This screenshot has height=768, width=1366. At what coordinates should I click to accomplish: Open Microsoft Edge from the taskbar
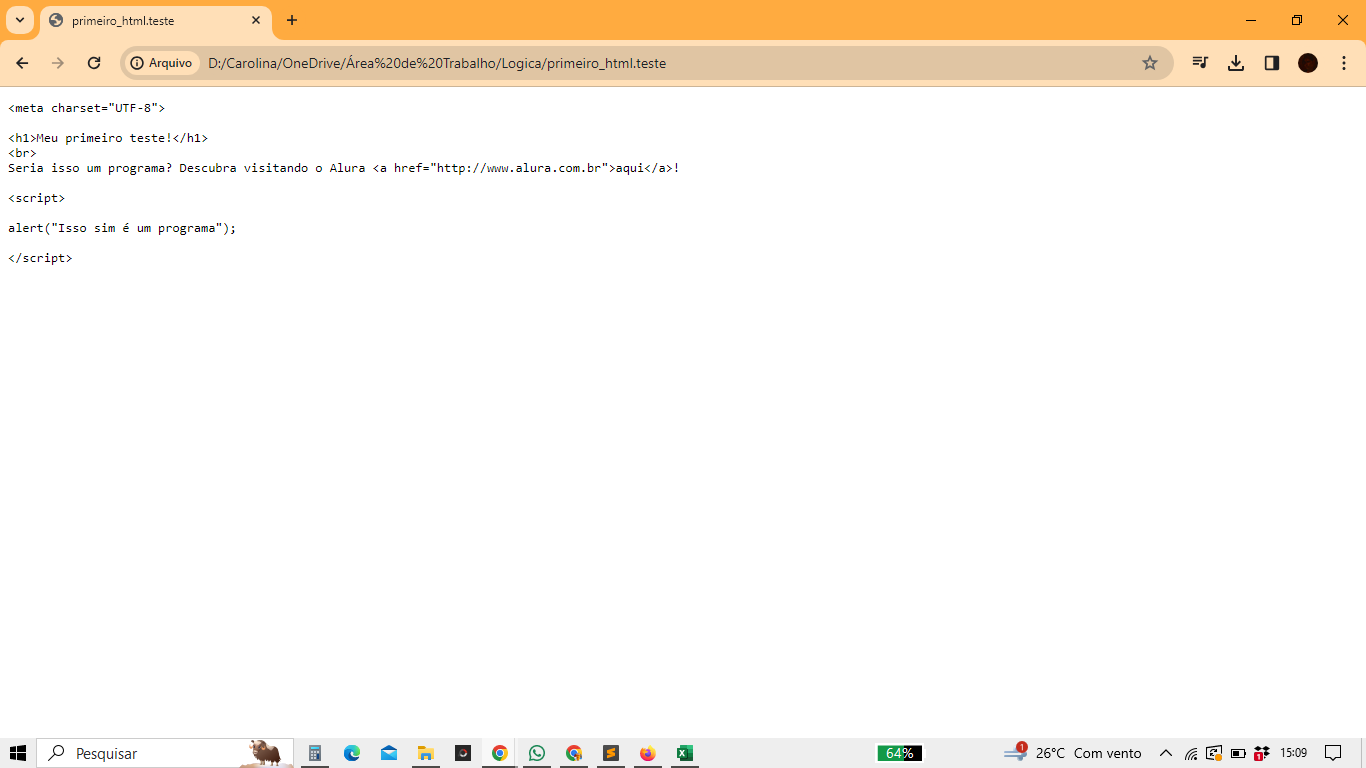352,753
